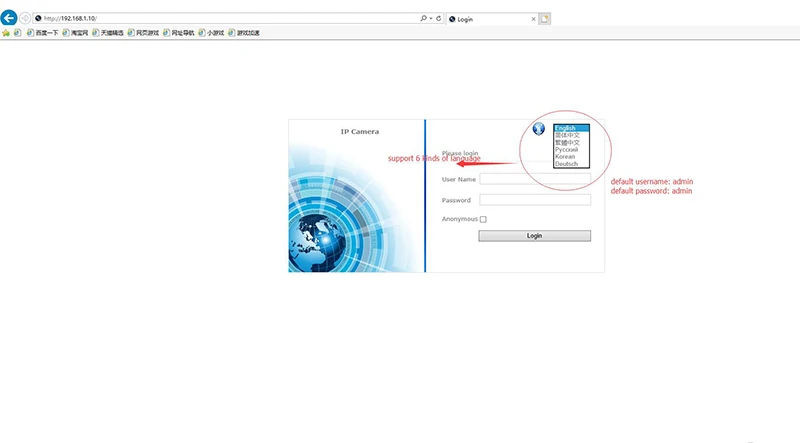Choose Русский in the language list

point(571,150)
